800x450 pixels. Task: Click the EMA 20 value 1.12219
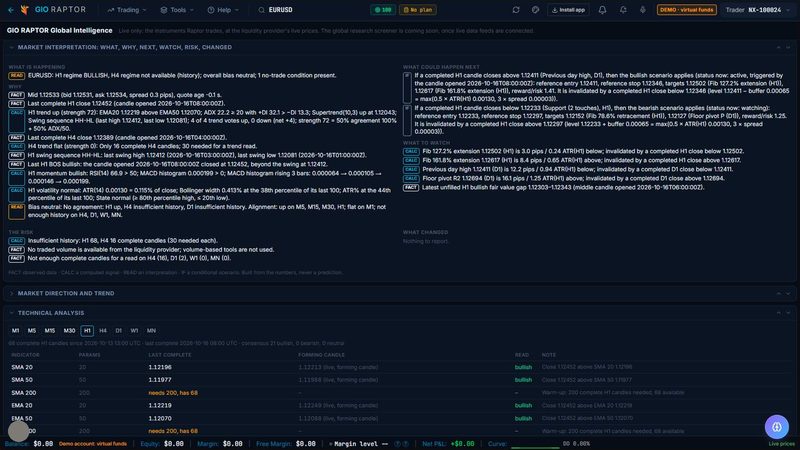160,406
